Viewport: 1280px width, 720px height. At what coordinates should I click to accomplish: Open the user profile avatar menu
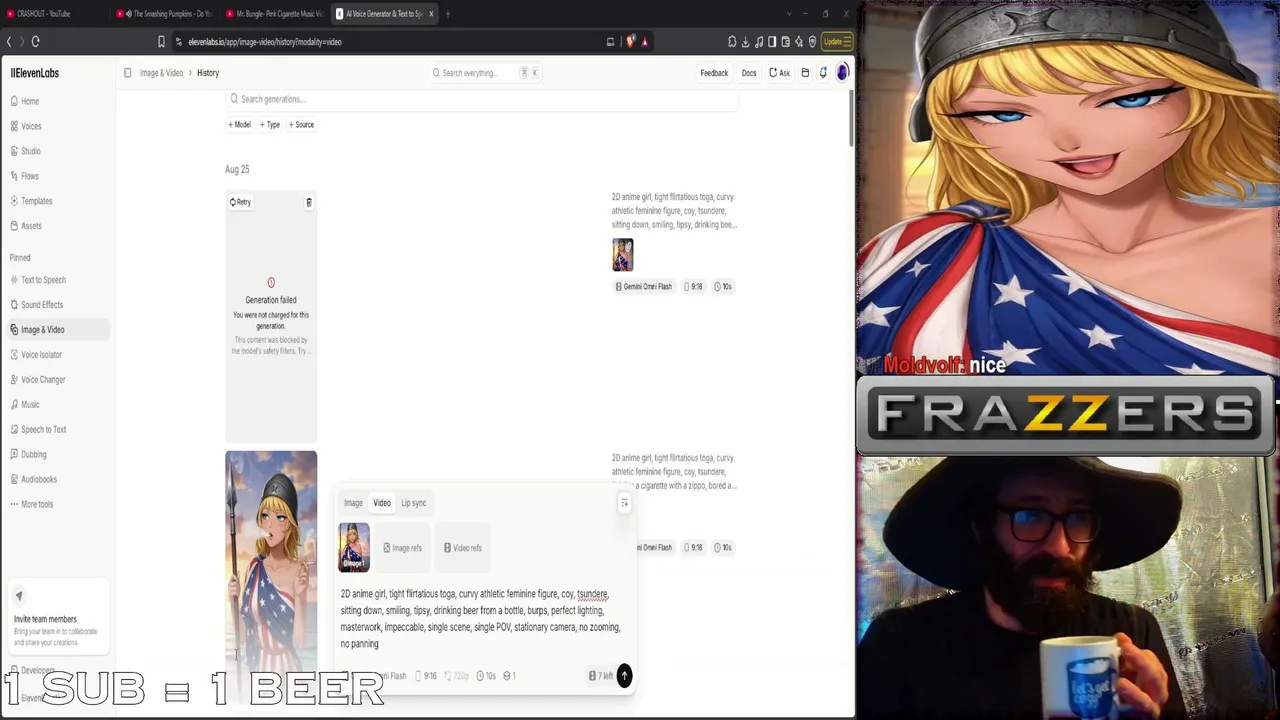coord(843,72)
